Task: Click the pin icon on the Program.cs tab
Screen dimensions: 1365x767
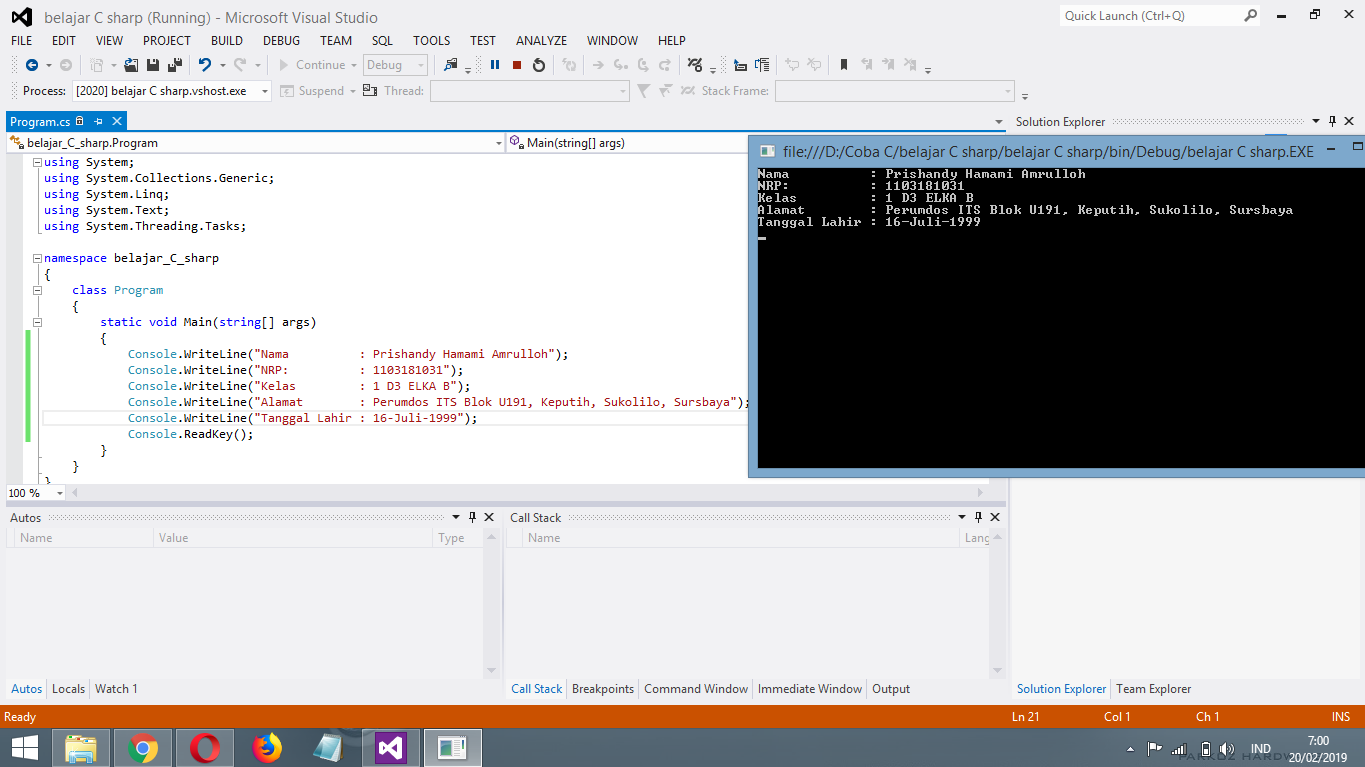Action: [98, 121]
